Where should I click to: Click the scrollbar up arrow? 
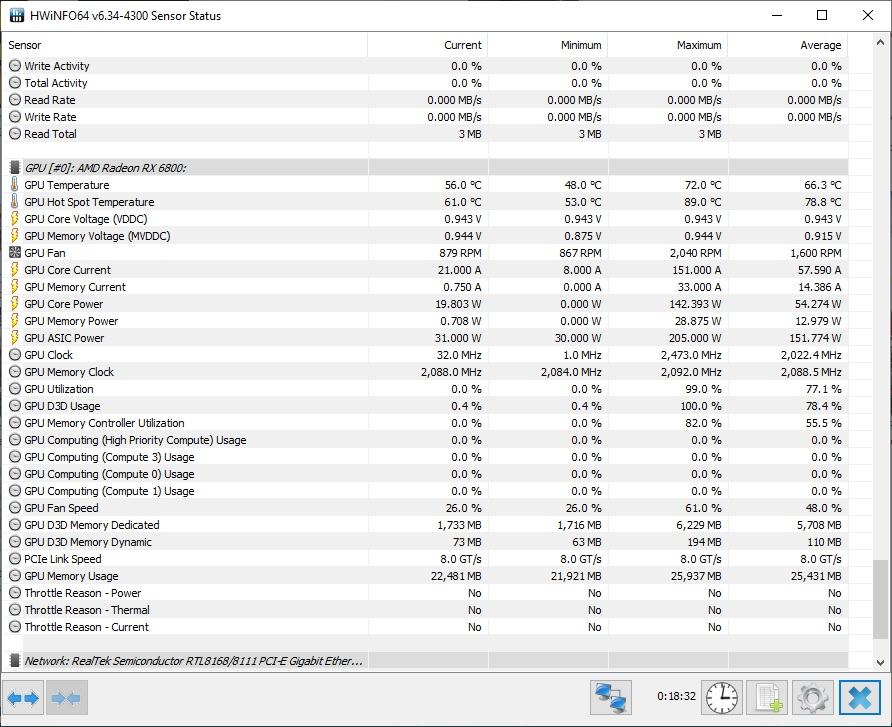click(x=880, y=42)
